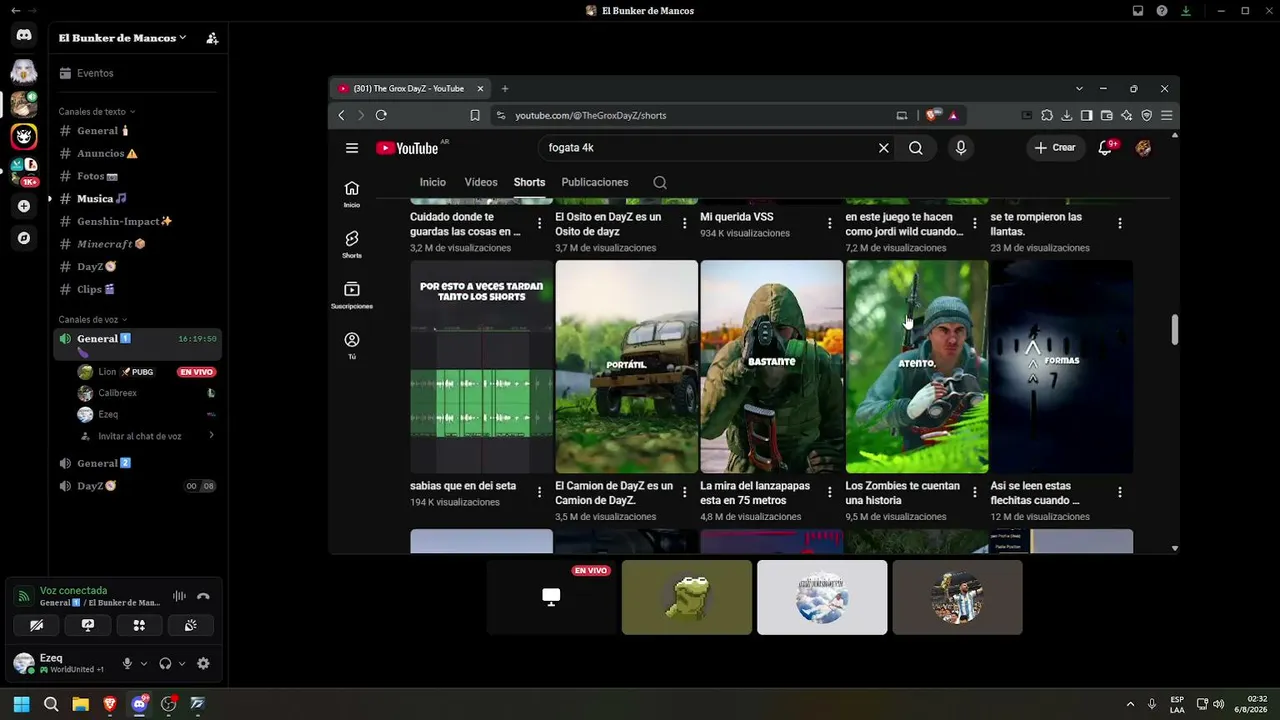Submit the YouTube search with magnifier

(915, 148)
